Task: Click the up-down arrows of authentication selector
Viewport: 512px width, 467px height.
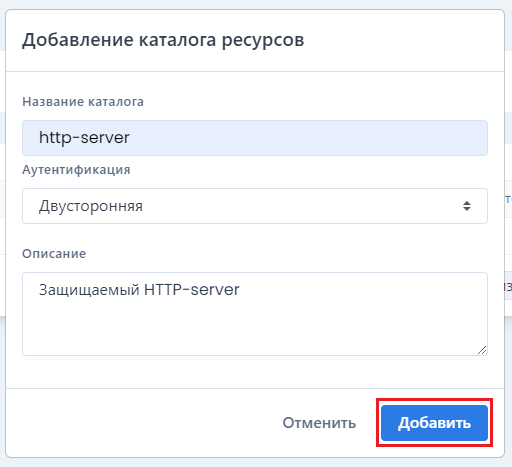Action: (467, 206)
